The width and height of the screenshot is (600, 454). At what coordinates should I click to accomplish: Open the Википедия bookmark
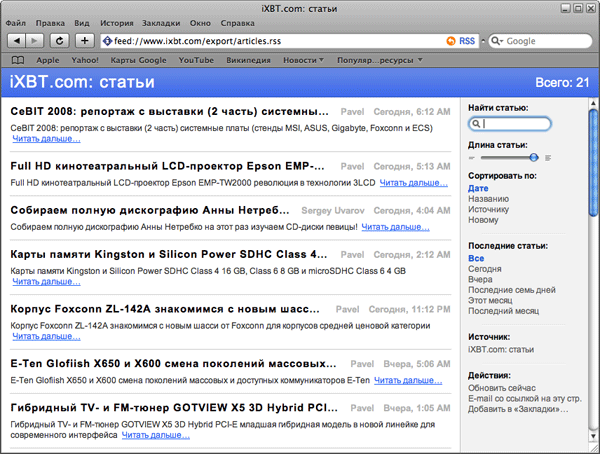[248, 60]
